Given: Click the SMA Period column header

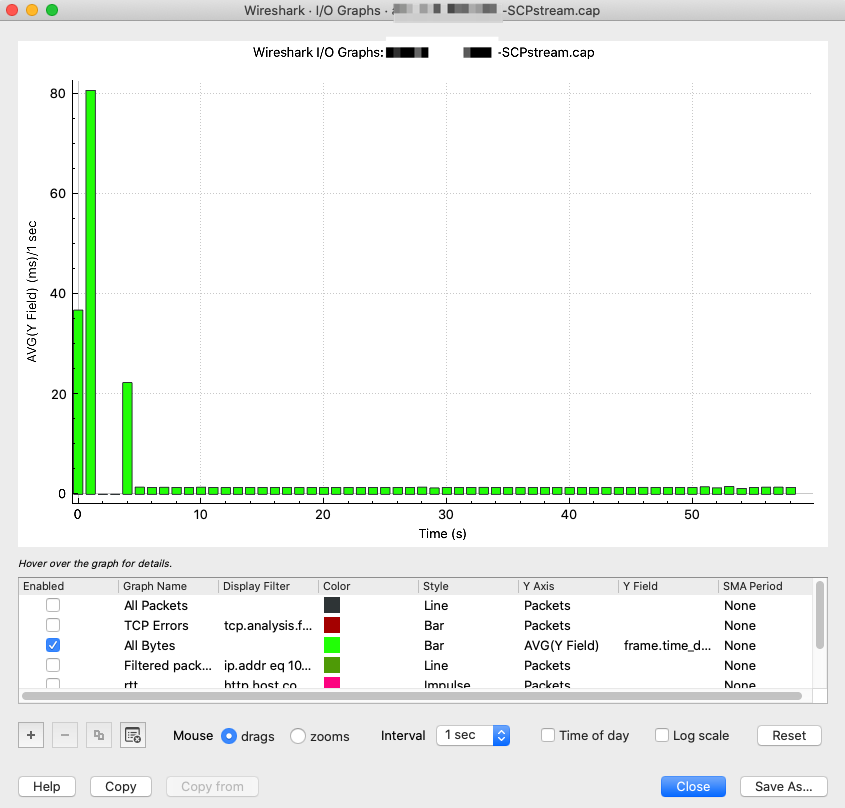Looking at the screenshot, I should coord(765,586).
